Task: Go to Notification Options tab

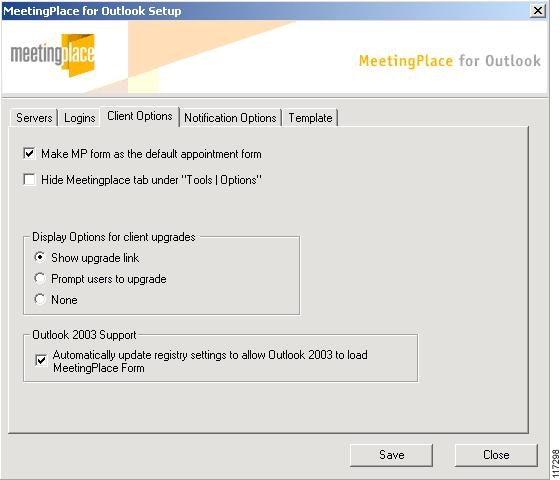Action: click(230, 118)
